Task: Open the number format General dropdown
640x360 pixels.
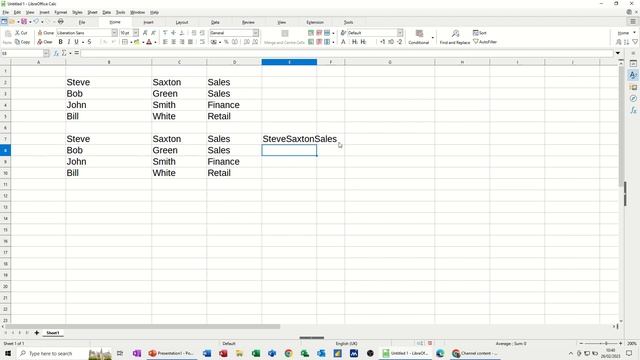Action: click(x=256, y=33)
